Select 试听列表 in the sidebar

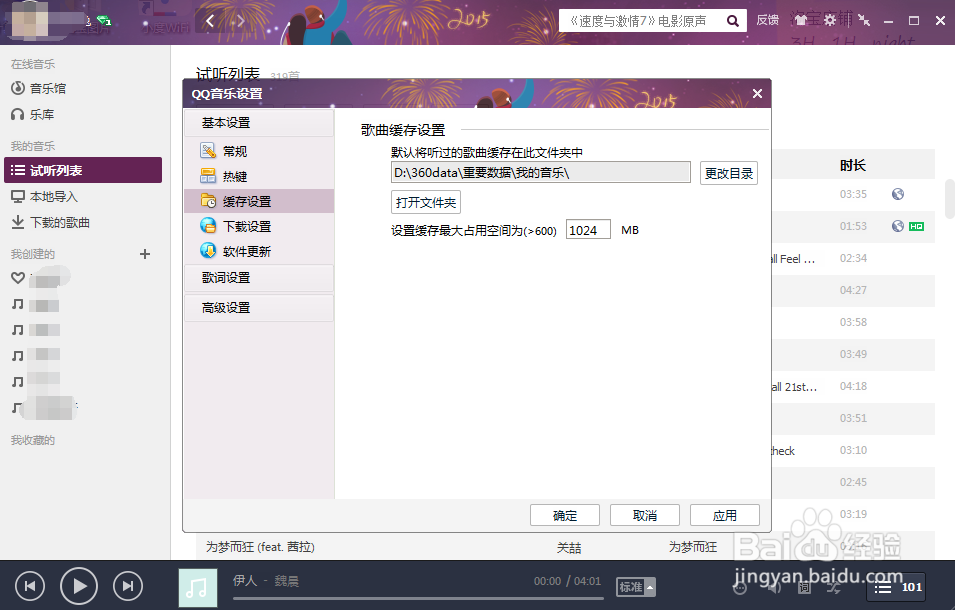pyautogui.click(x=83, y=170)
